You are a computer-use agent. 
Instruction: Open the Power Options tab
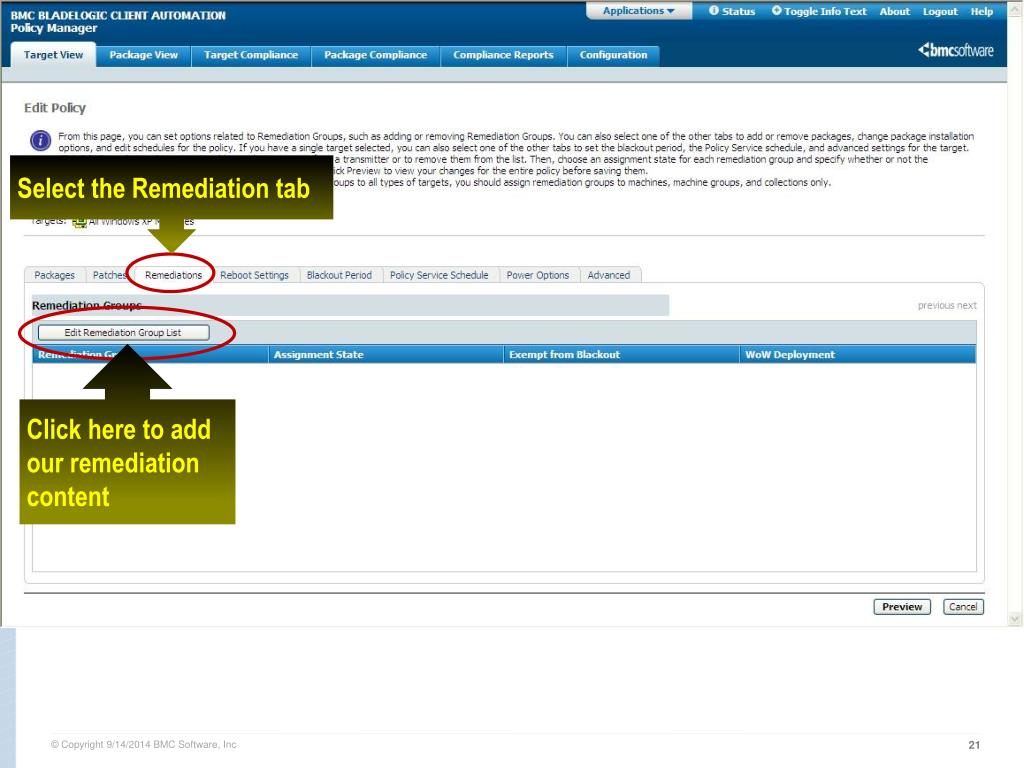537,275
